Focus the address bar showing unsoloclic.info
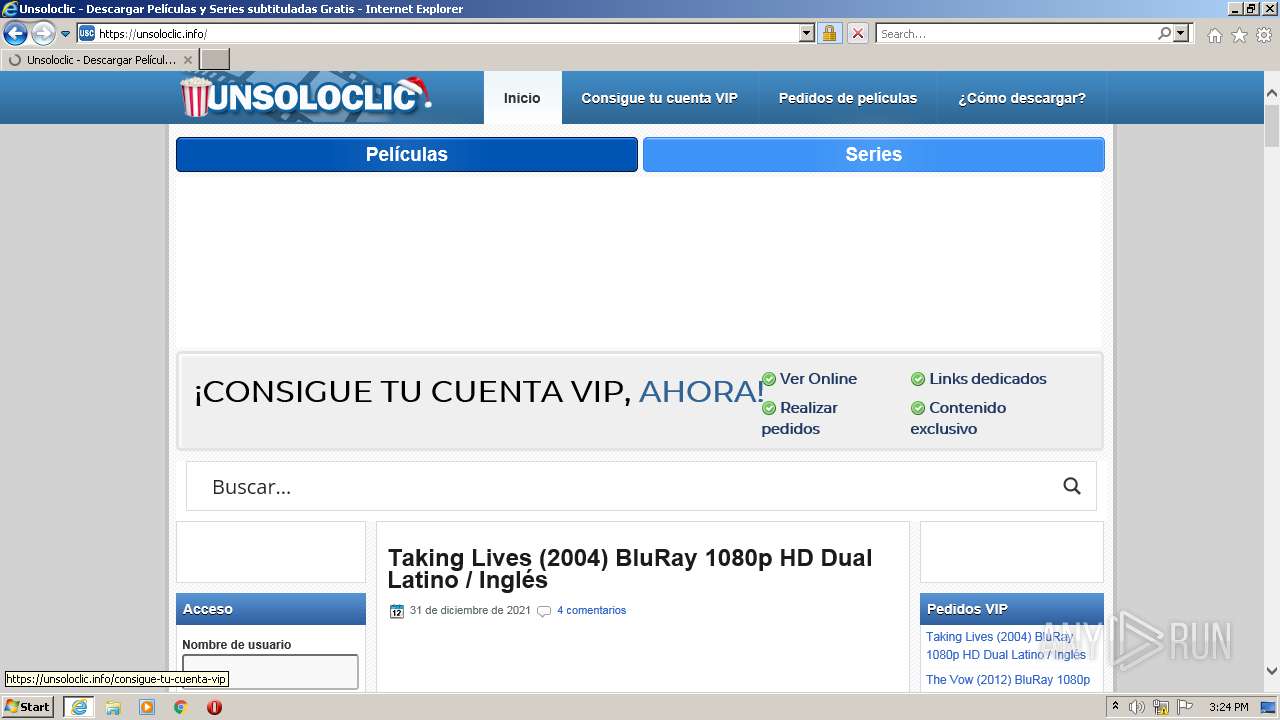The height and width of the screenshot is (720, 1280). [447, 33]
